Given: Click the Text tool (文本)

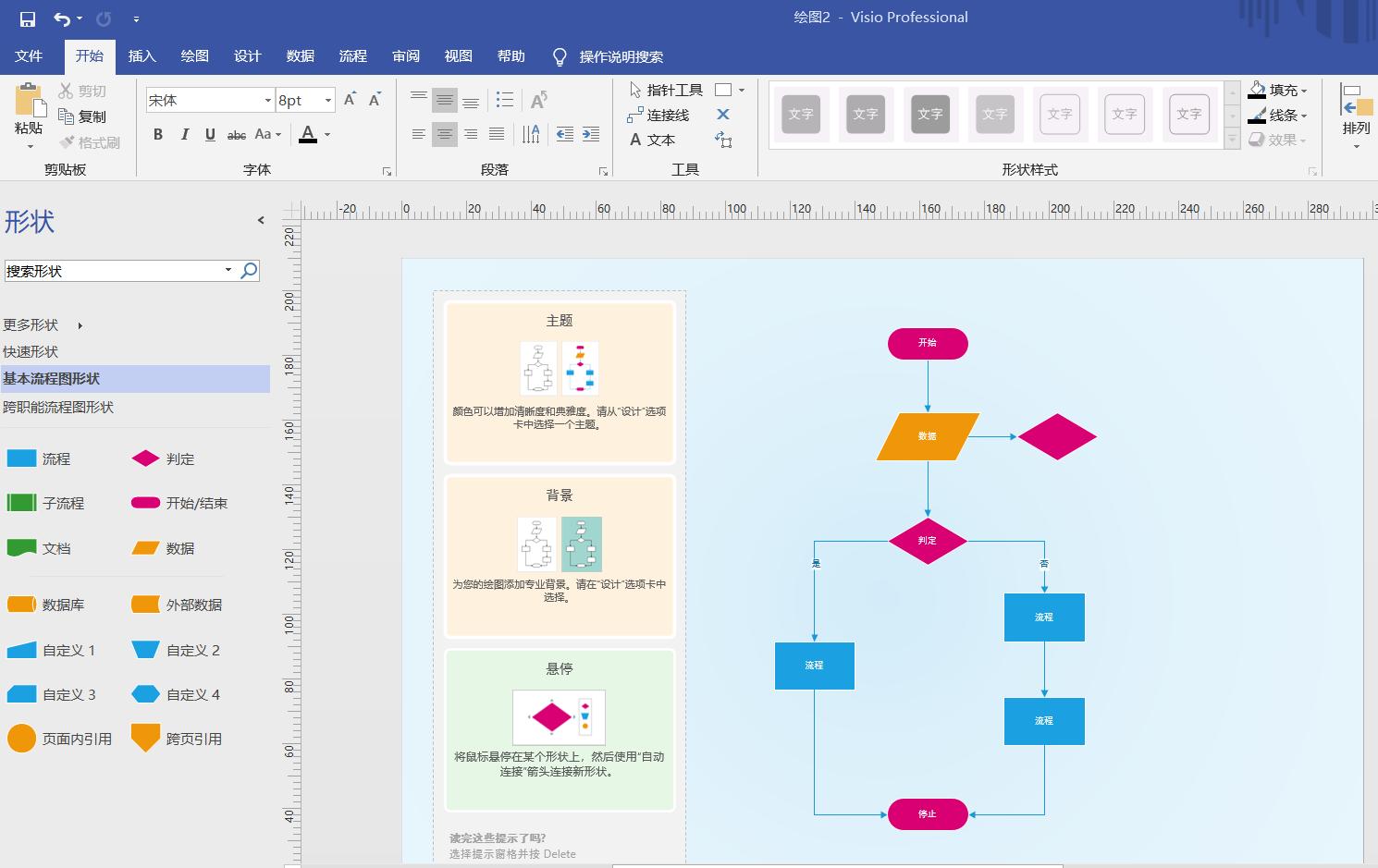Looking at the screenshot, I should (652, 140).
